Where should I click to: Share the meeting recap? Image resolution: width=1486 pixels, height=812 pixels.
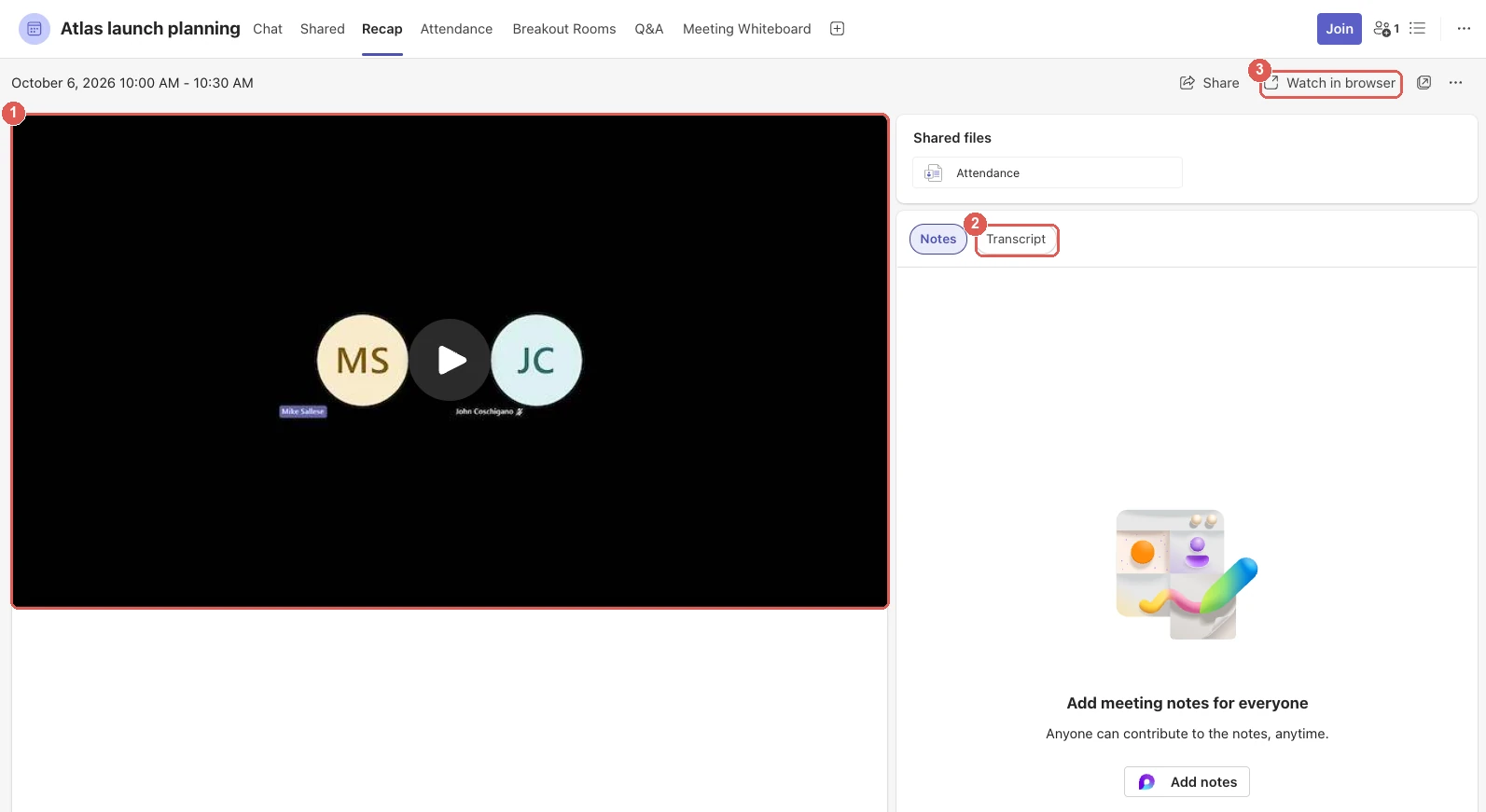click(x=1210, y=83)
